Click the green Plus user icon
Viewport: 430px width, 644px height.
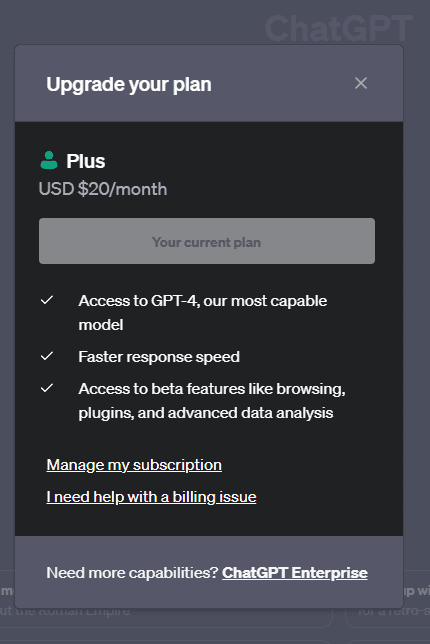[x=49, y=160]
